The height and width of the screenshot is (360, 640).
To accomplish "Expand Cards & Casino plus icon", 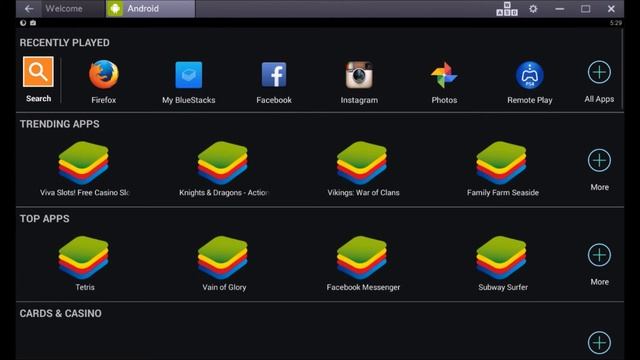I will coord(599,342).
